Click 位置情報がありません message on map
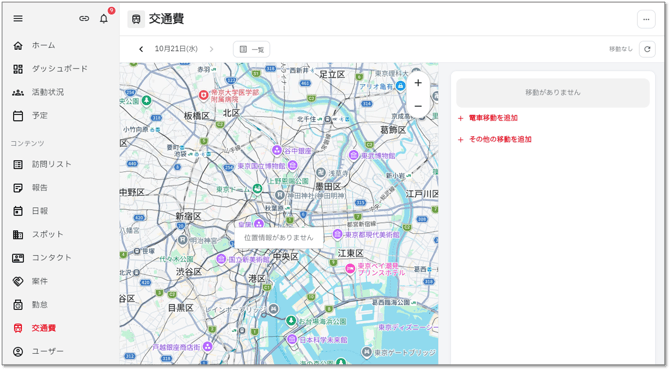Screen dimensions: 670x370 [x=279, y=238]
